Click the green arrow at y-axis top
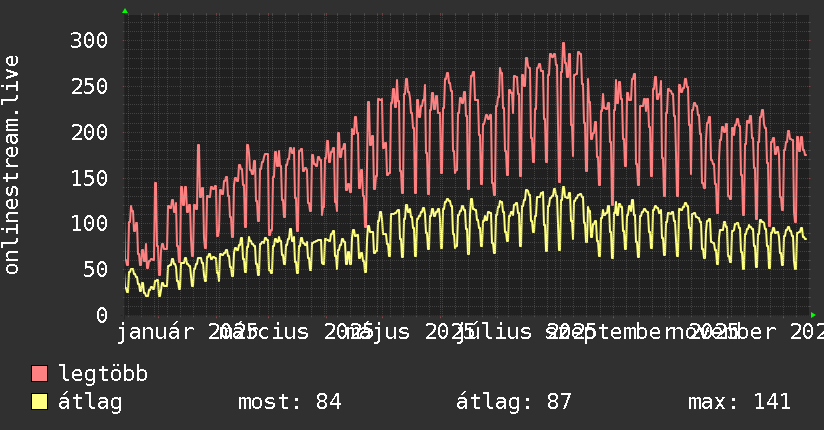The height and width of the screenshot is (430, 824). click(x=125, y=11)
